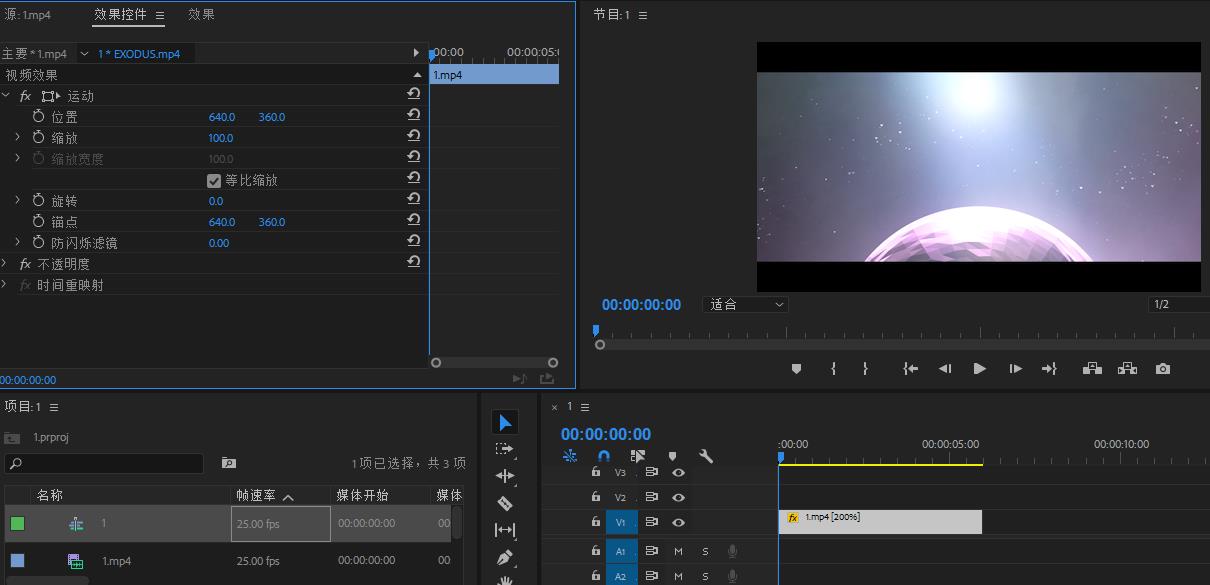The height and width of the screenshot is (585, 1210).
Task: Select the 1.mp4 clip on timeline
Action: (880, 522)
